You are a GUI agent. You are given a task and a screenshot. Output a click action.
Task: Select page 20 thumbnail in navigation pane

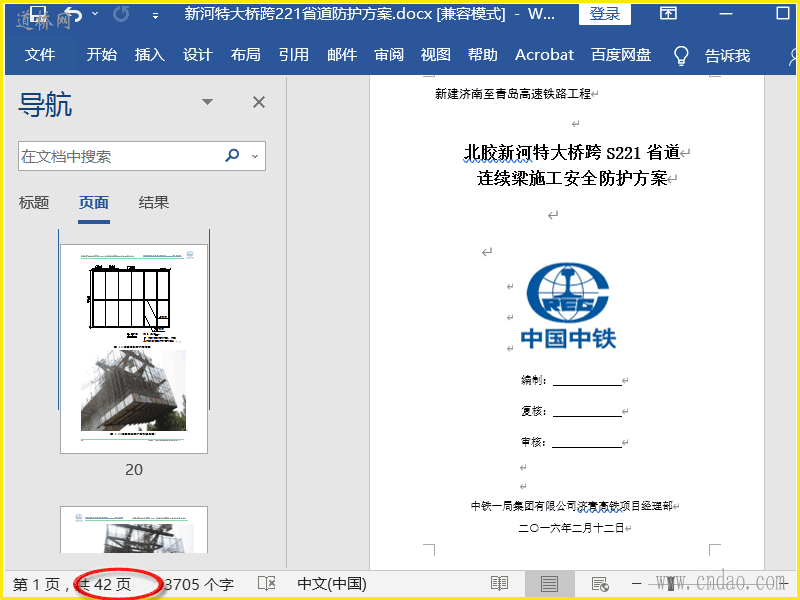tap(134, 349)
